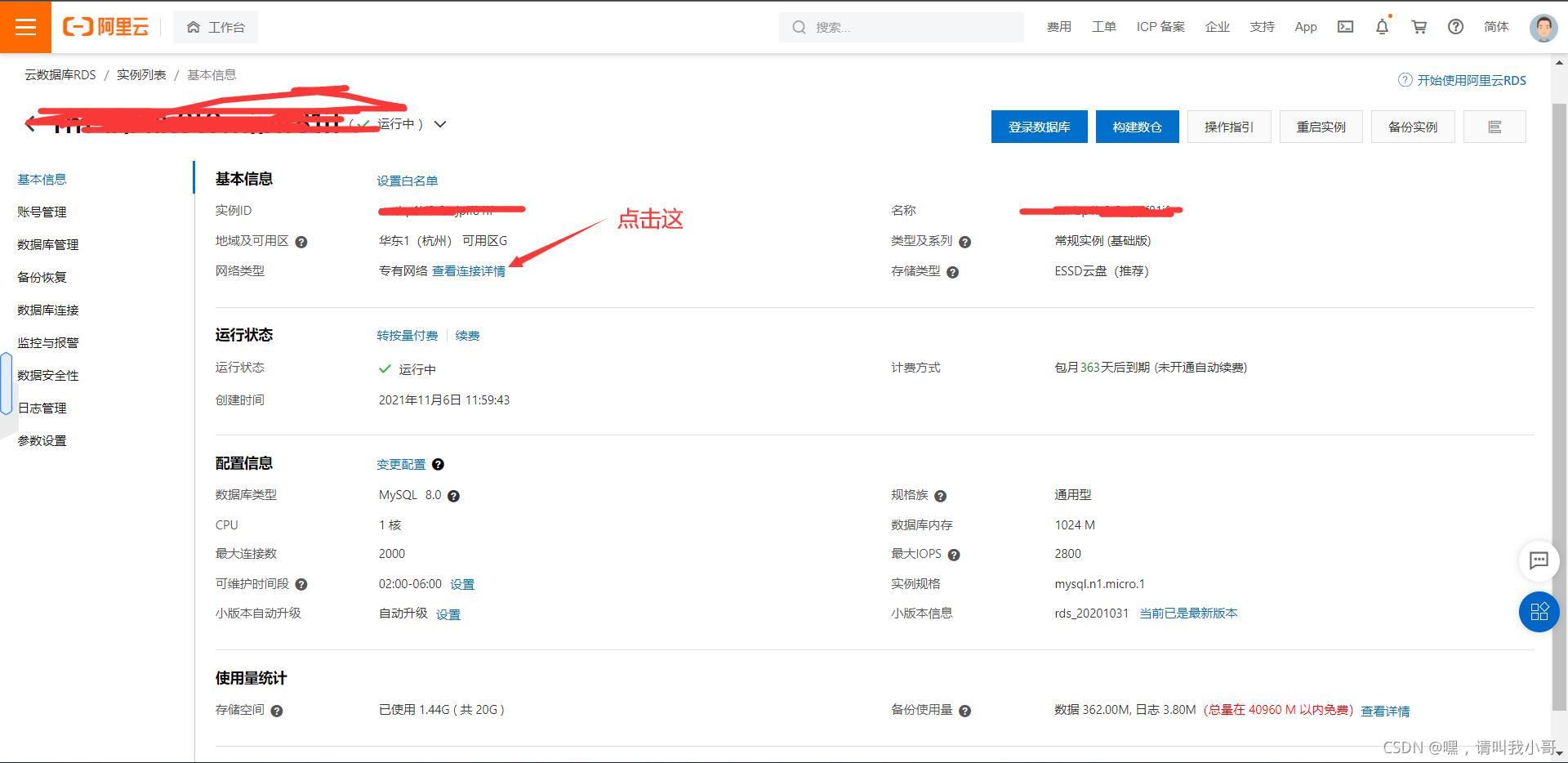Open the App menu item

[1306, 27]
